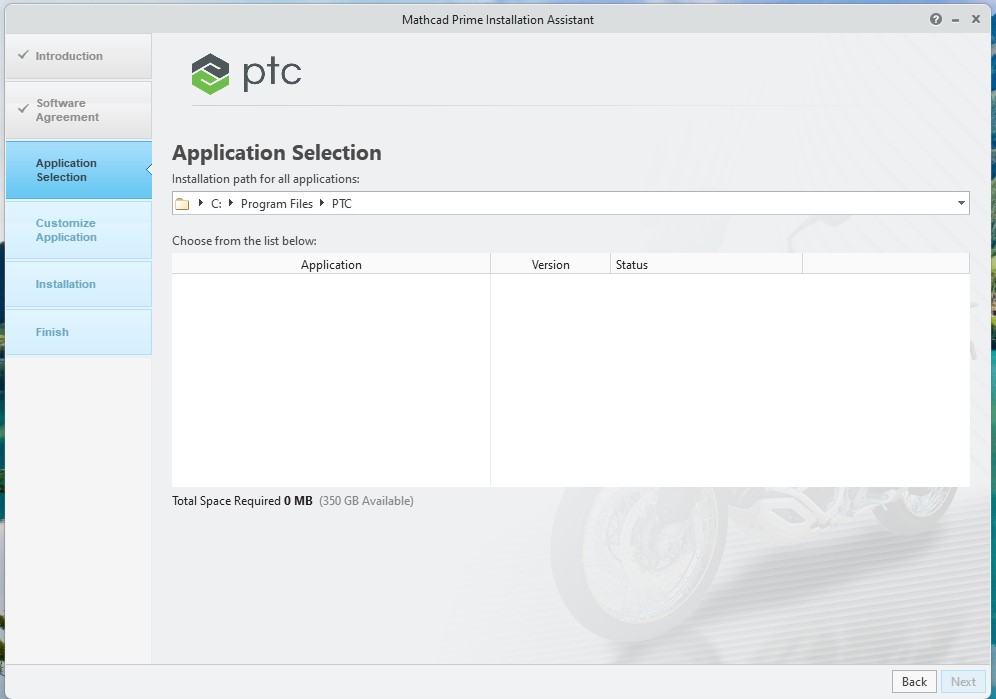Click the chevron between Program Files and PTC
The width and height of the screenshot is (996, 699).
tap(320, 203)
